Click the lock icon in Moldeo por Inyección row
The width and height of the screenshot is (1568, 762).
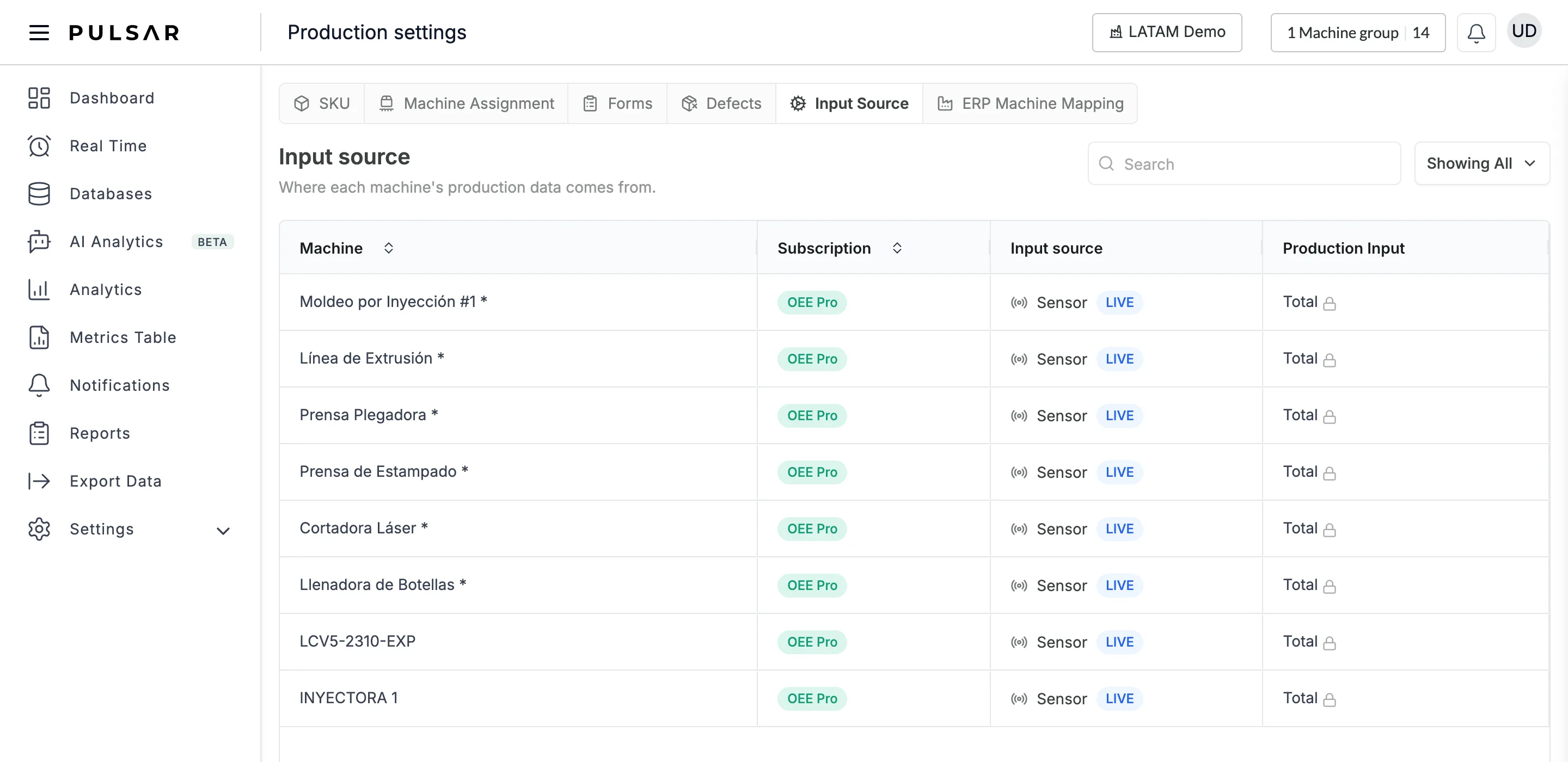point(1330,303)
